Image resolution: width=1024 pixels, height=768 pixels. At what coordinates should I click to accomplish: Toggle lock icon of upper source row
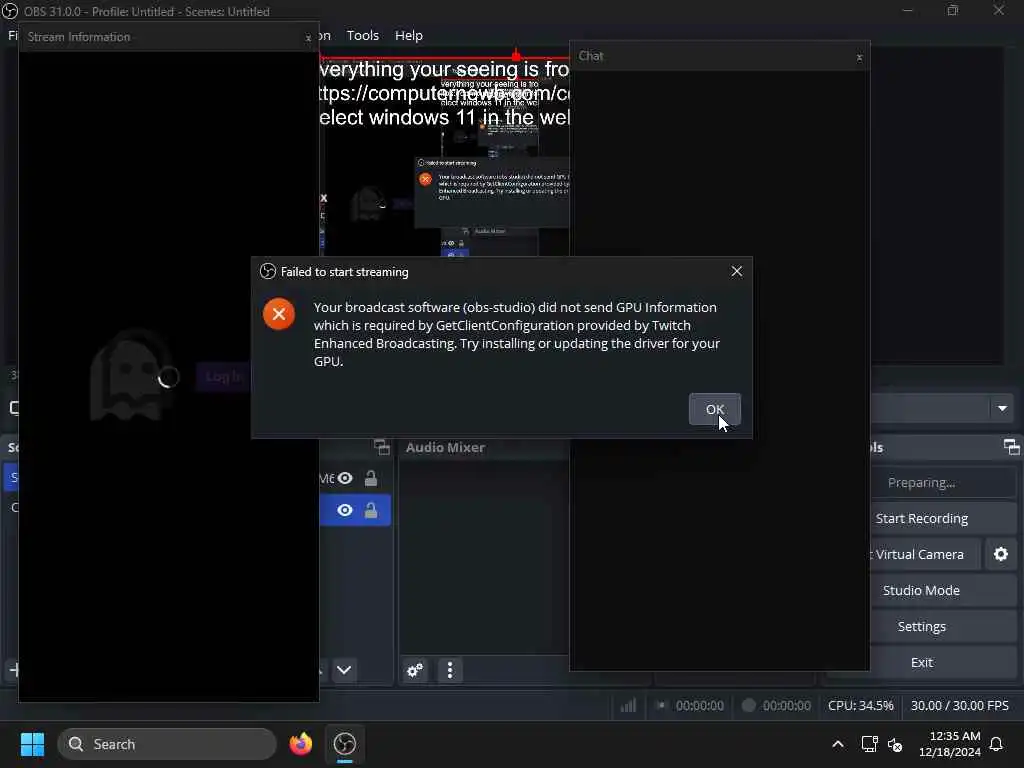pyautogui.click(x=370, y=478)
